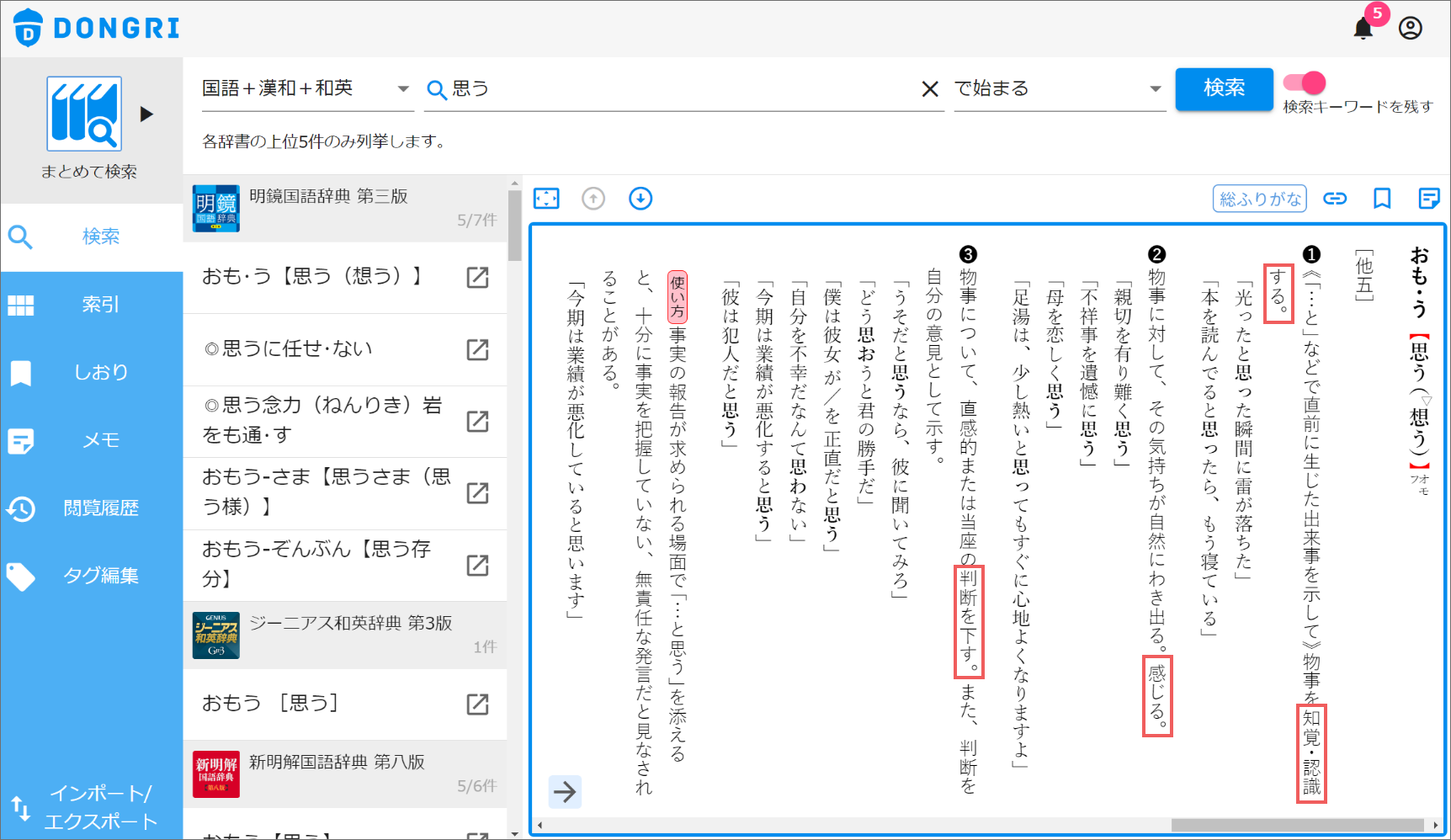Click the fullscreen expand icon
1451x840 pixels.
point(546,199)
